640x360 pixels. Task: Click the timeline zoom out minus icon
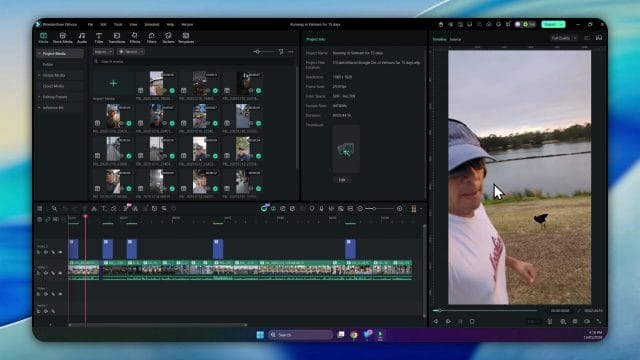360,209
